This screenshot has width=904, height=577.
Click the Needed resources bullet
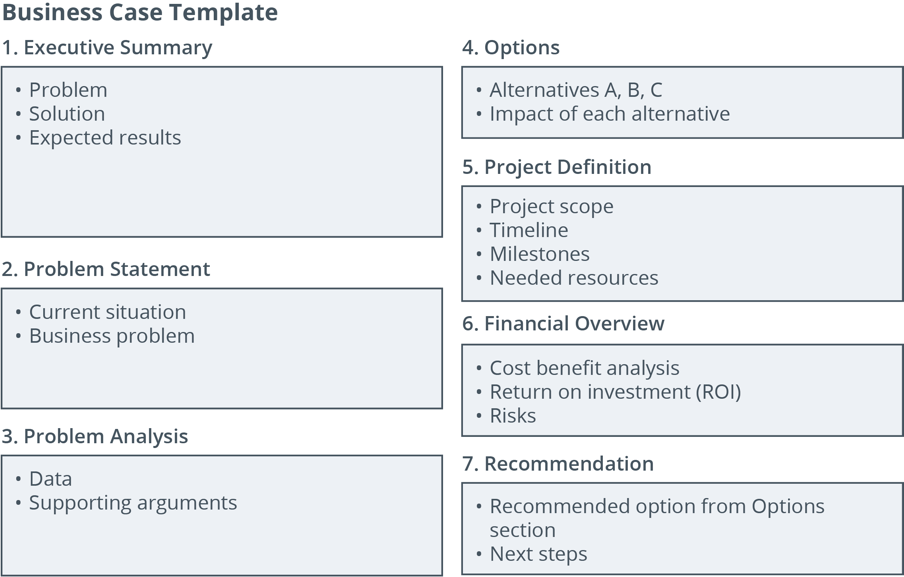click(x=574, y=278)
